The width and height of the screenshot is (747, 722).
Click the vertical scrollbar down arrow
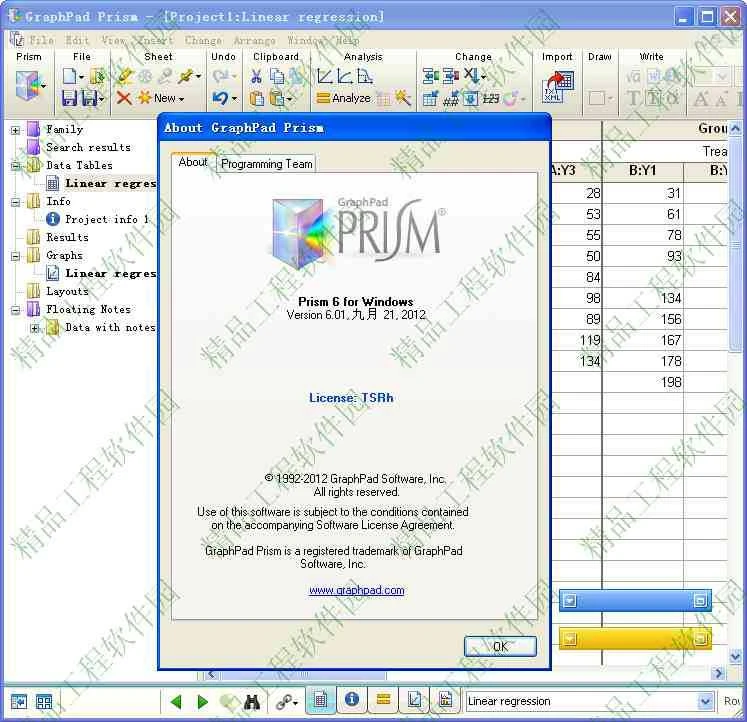[735, 657]
